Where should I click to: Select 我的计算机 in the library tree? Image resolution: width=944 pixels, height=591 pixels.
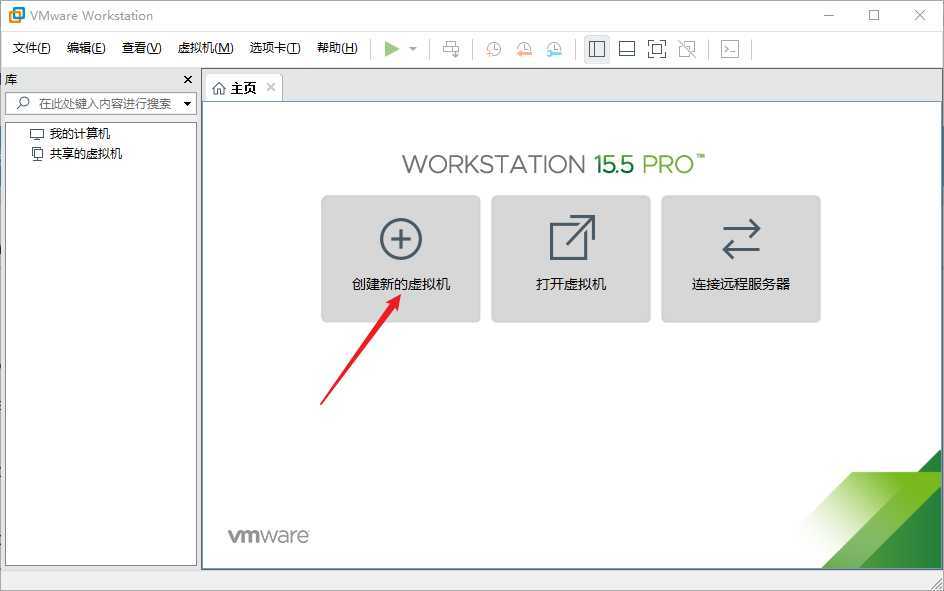click(70, 134)
